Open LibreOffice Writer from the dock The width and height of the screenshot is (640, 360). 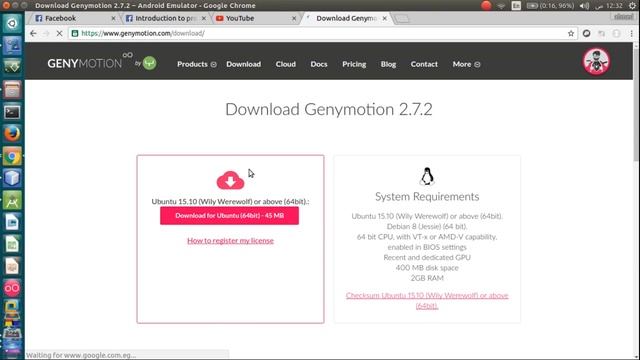[12, 222]
